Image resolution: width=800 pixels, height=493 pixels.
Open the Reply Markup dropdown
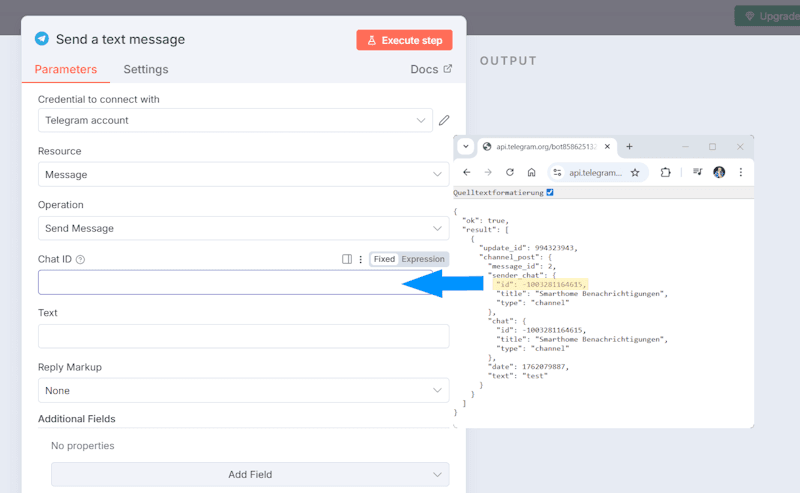point(243,391)
